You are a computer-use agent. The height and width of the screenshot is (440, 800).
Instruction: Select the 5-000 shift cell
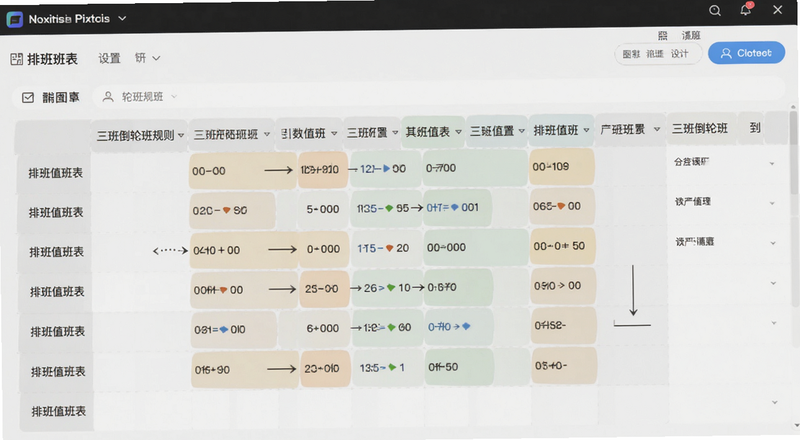click(322, 209)
